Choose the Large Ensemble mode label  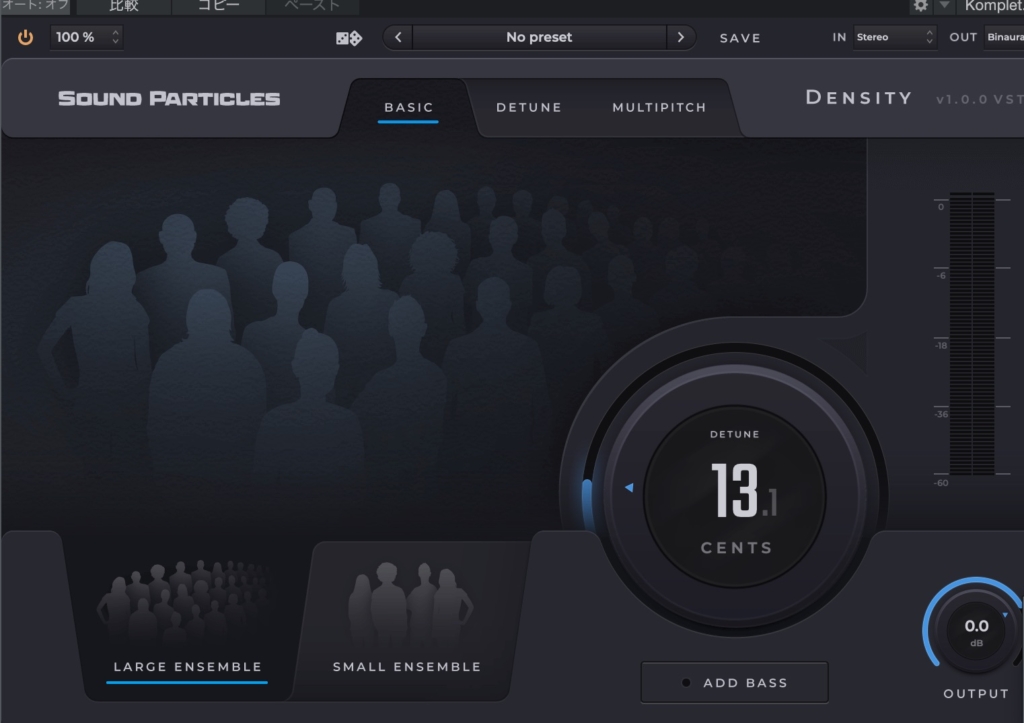coord(187,667)
